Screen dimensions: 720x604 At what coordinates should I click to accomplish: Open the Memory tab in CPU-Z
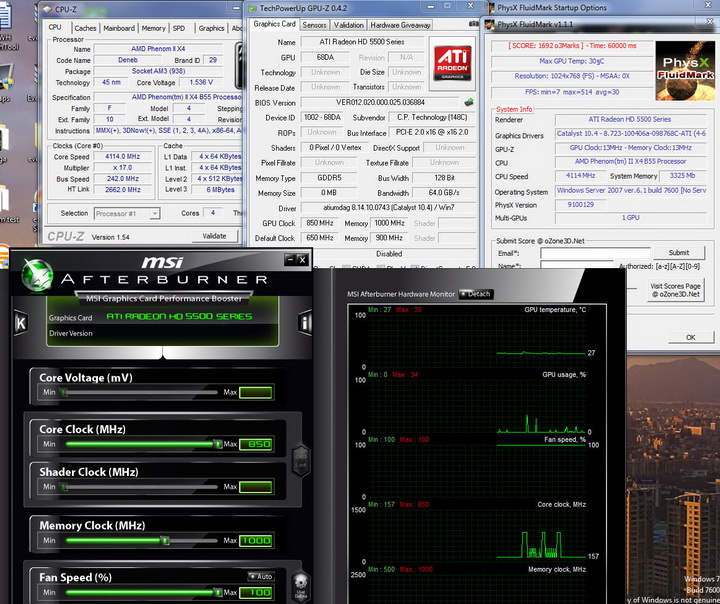point(153,28)
